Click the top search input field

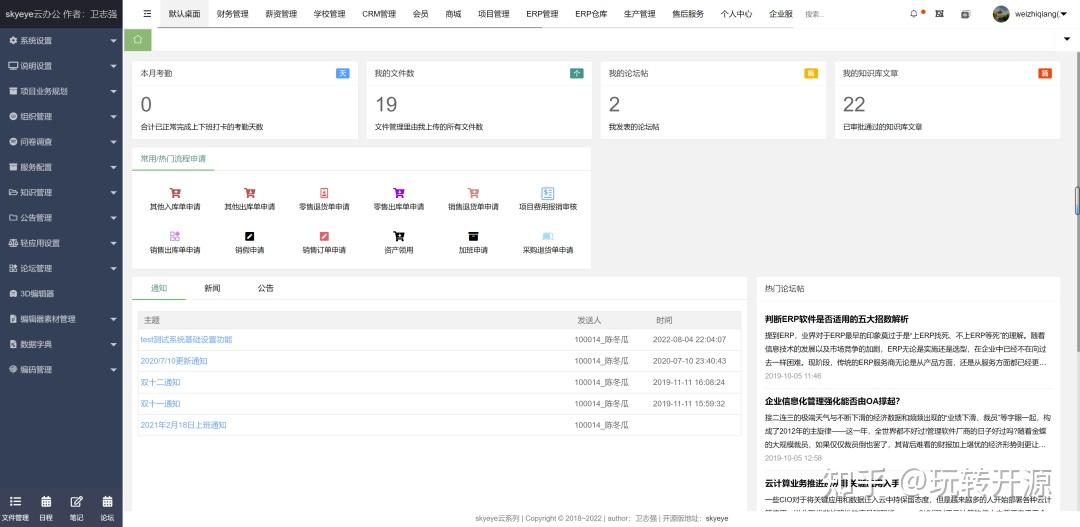[845, 14]
